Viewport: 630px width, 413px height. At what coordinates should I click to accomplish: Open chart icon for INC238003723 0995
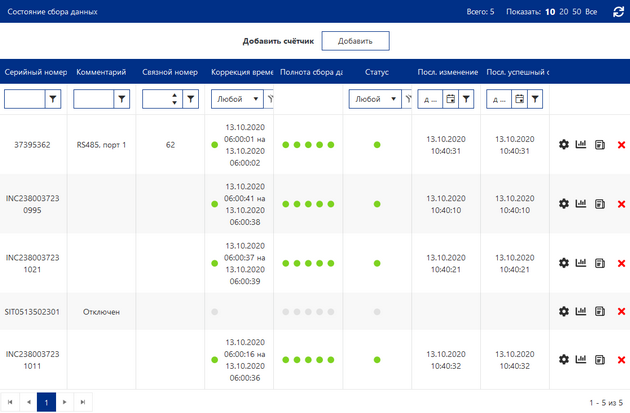coord(581,203)
